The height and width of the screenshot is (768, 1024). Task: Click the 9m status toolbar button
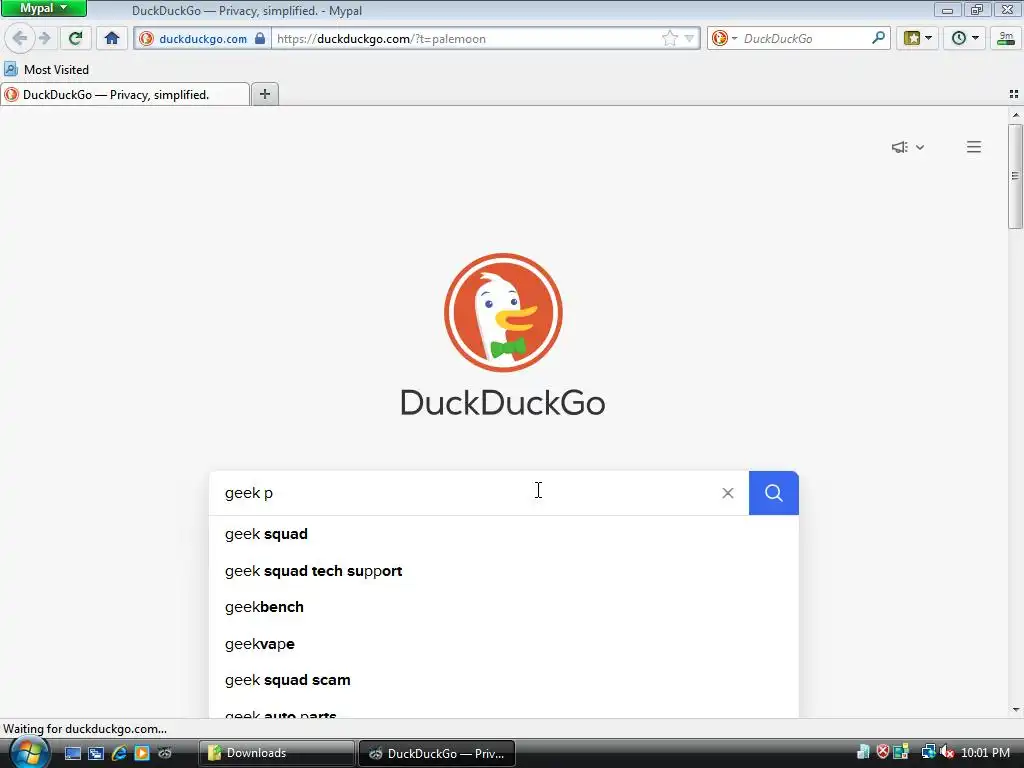1006,39
